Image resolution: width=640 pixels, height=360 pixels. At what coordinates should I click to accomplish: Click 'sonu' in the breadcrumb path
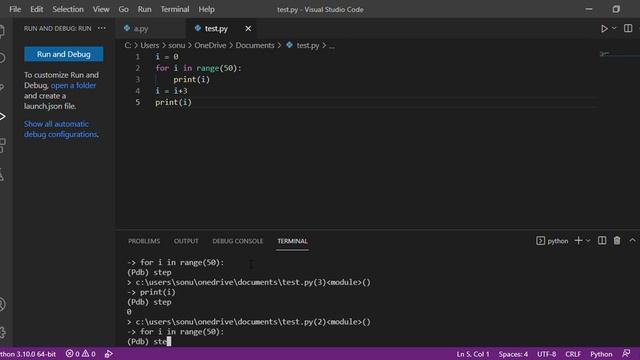click(177, 45)
